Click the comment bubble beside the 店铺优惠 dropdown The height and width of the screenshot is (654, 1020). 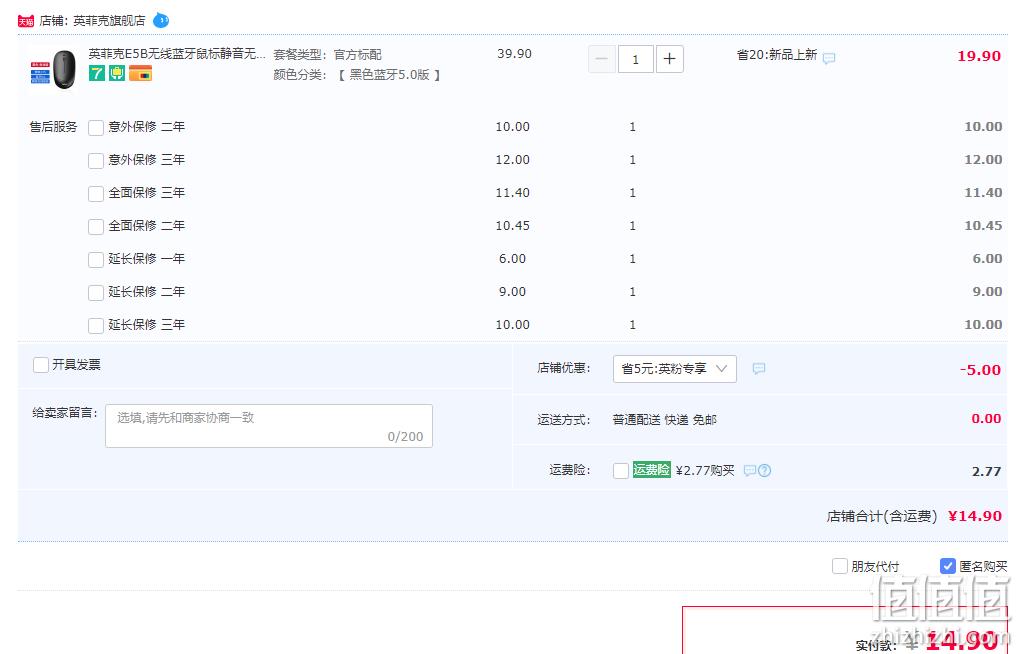coord(758,368)
